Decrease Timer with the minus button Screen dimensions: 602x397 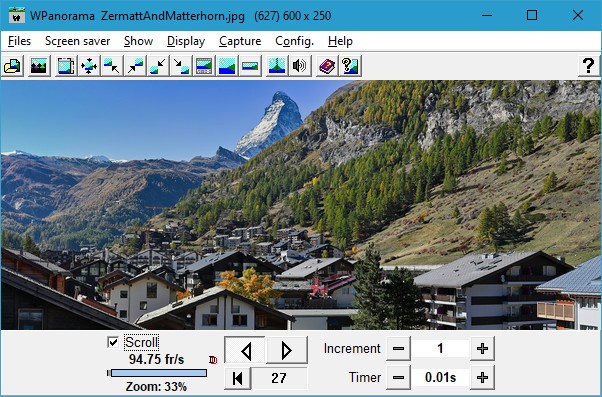(398, 378)
